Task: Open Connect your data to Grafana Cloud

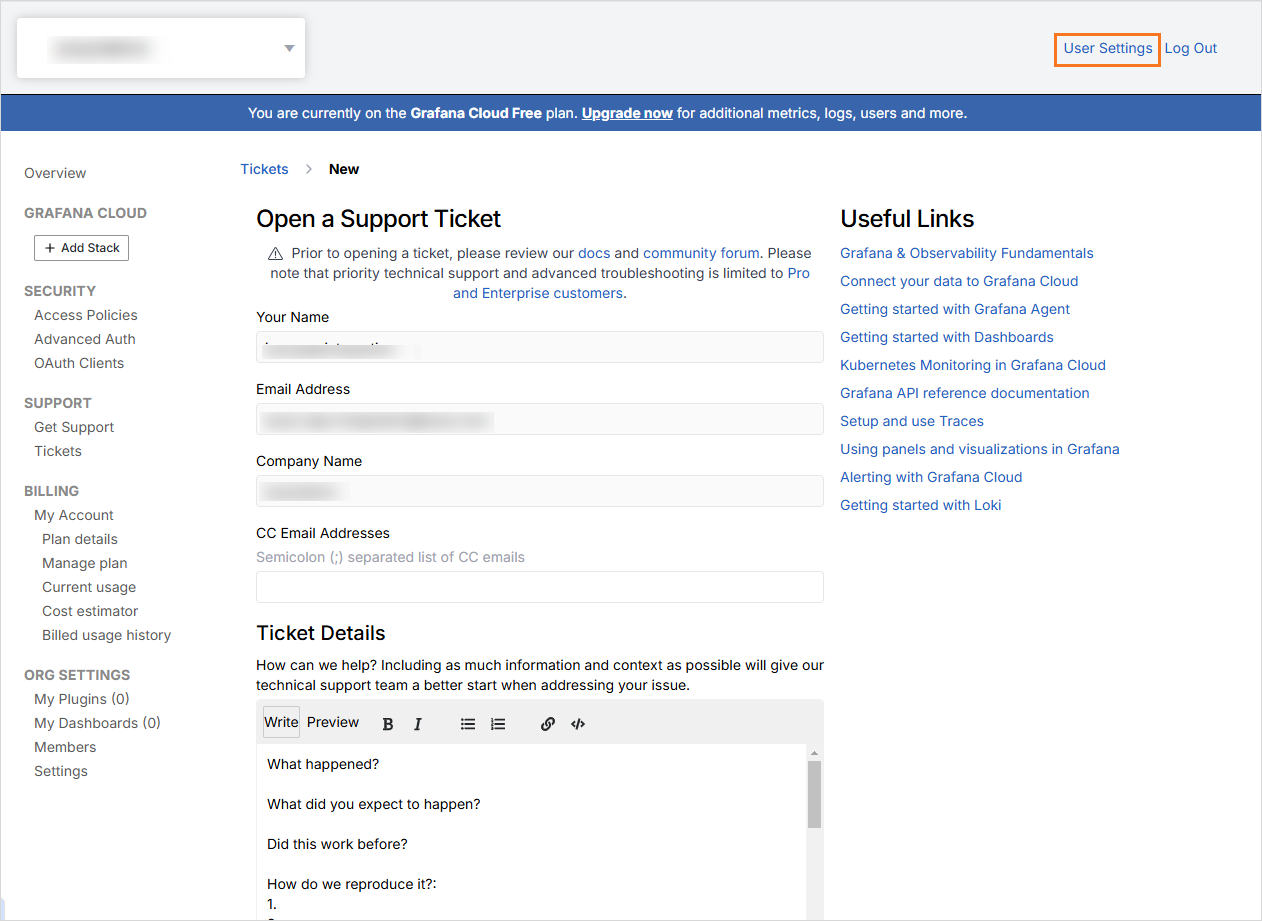Action: tap(959, 281)
